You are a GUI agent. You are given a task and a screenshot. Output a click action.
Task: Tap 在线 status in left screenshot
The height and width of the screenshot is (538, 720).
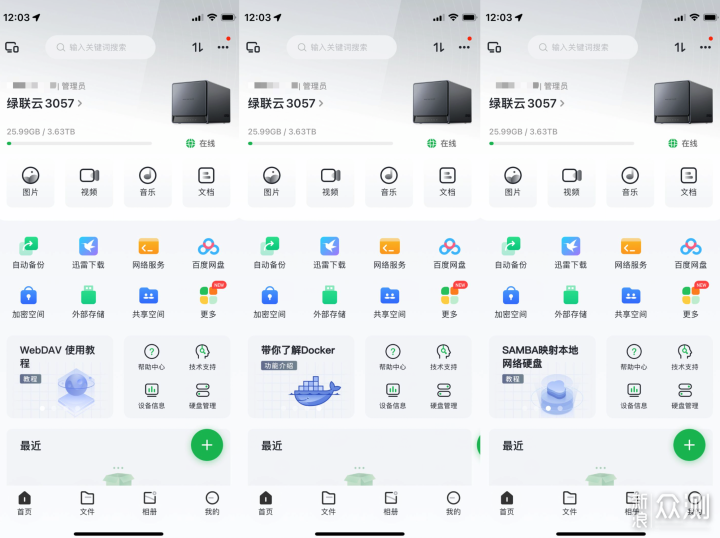(x=201, y=143)
